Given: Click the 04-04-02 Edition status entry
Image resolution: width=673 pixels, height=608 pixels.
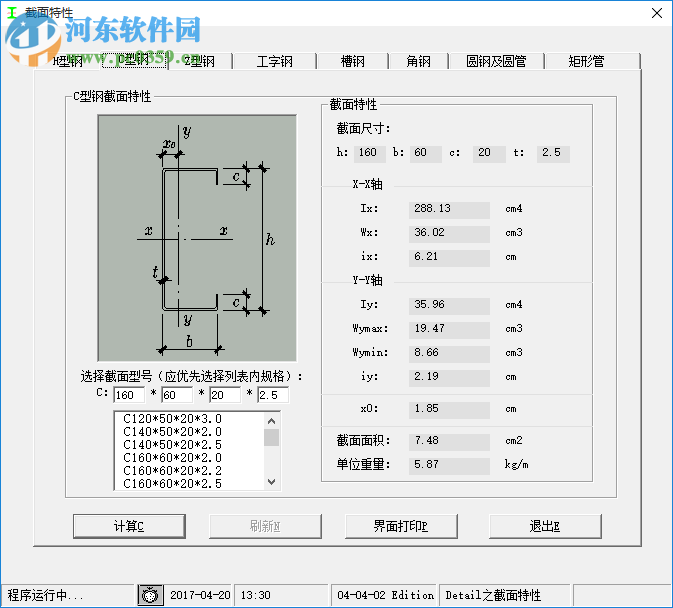Looking at the screenshot, I should pos(385,595).
